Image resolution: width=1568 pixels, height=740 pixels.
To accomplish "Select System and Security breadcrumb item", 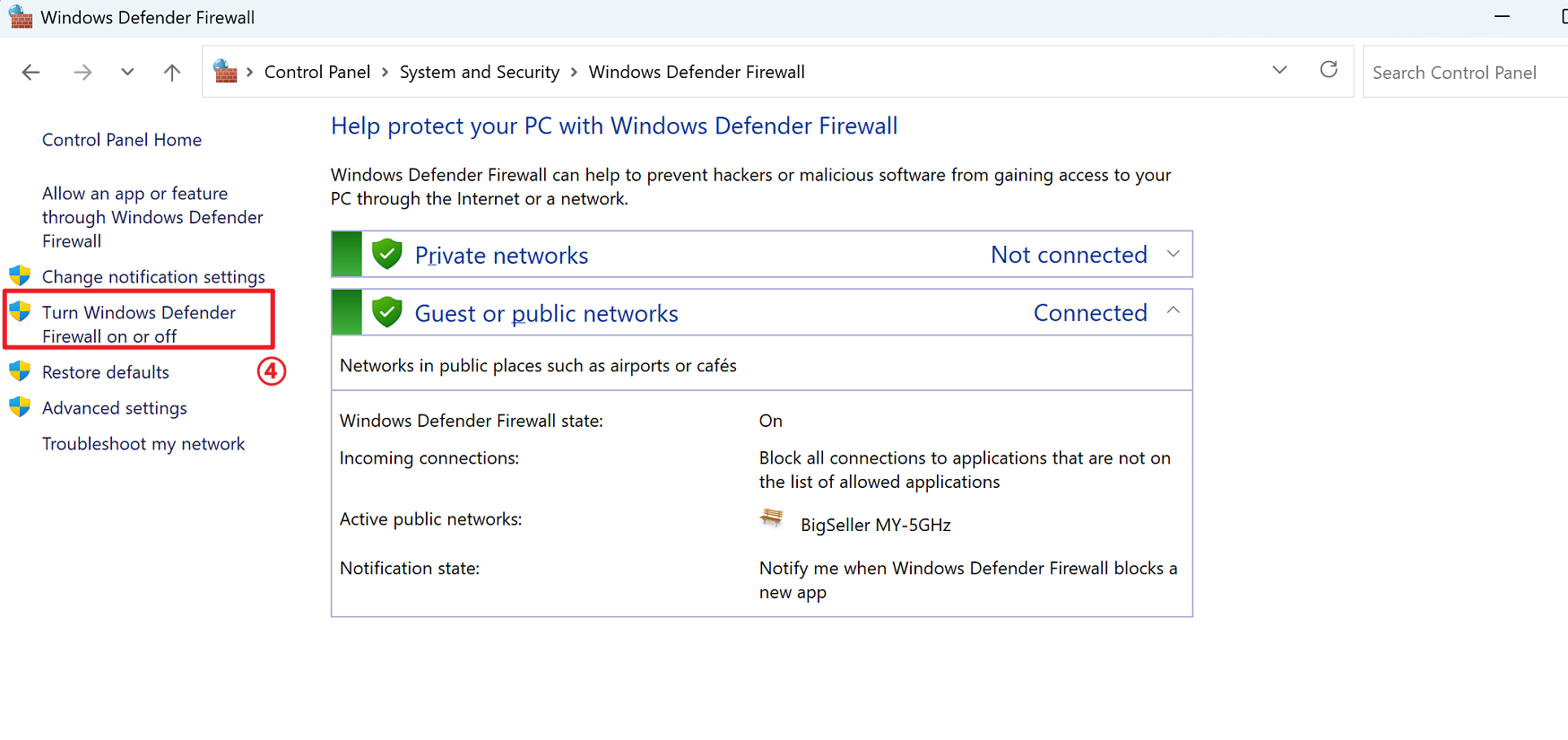I will click(479, 72).
